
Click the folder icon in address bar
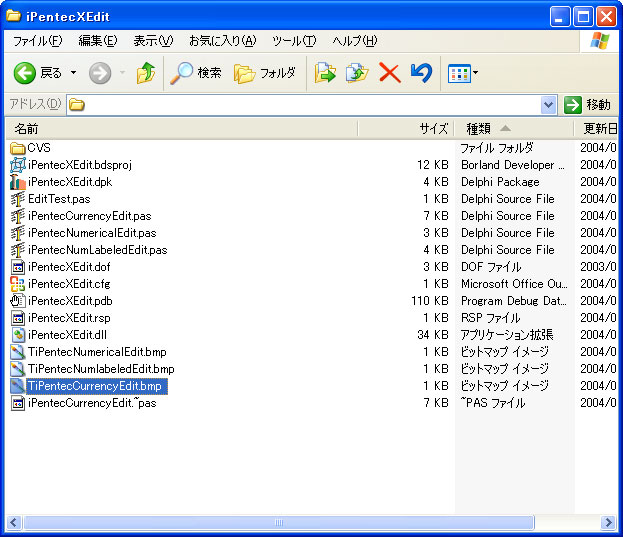pos(77,105)
